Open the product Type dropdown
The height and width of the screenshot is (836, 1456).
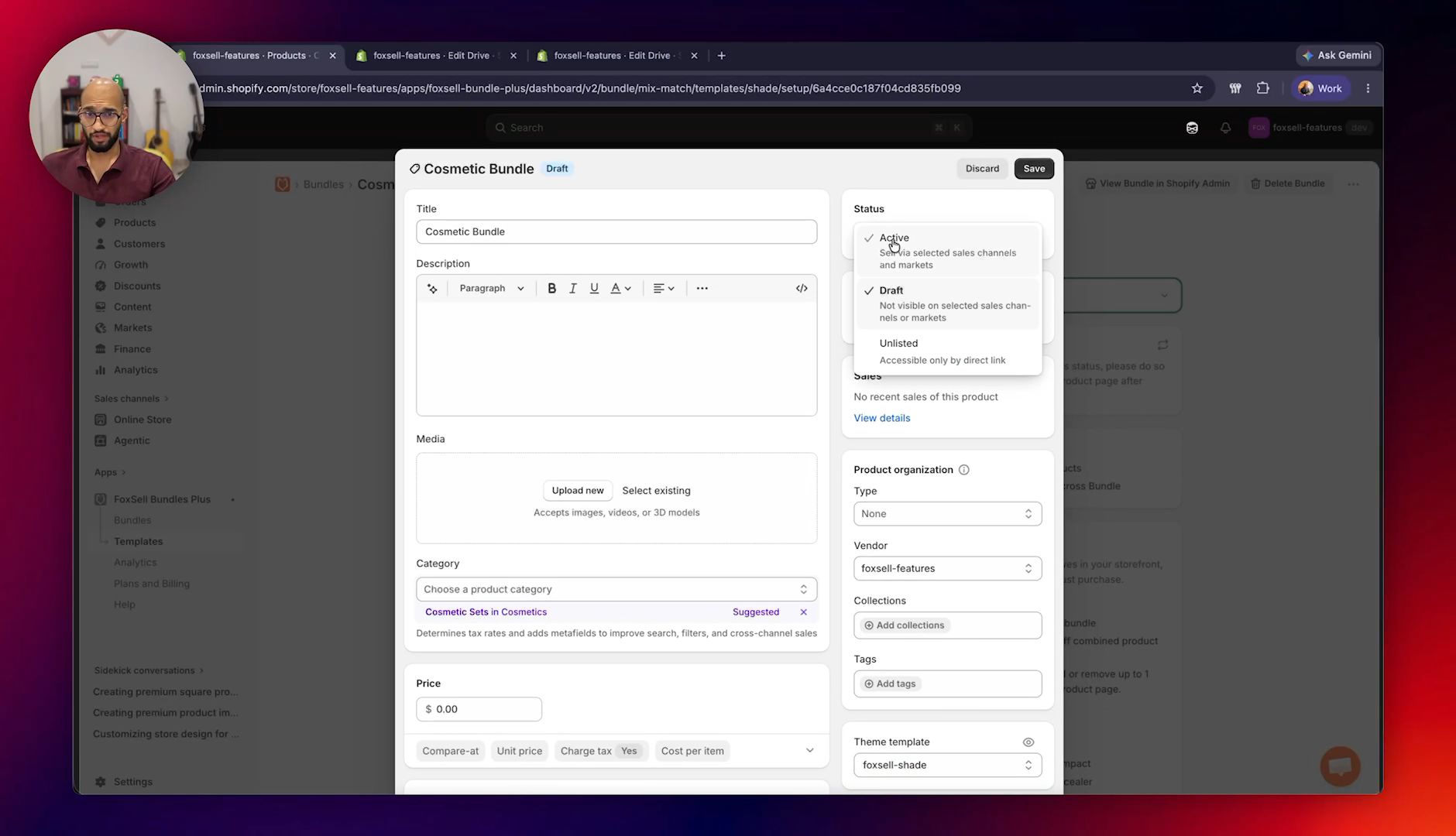click(x=947, y=513)
